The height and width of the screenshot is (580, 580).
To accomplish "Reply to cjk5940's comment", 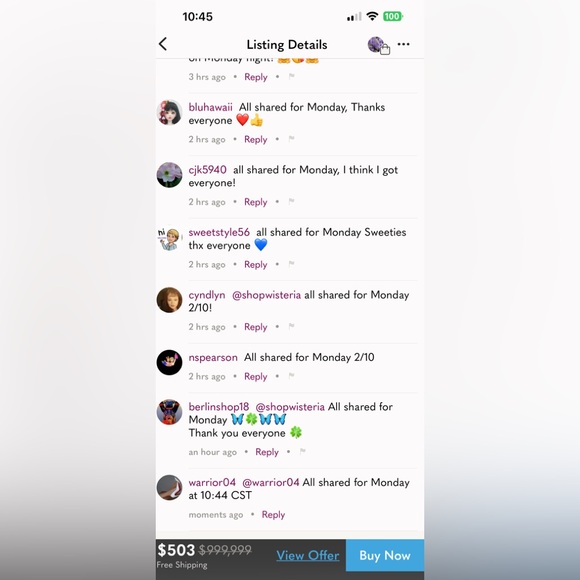I will 256,202.
